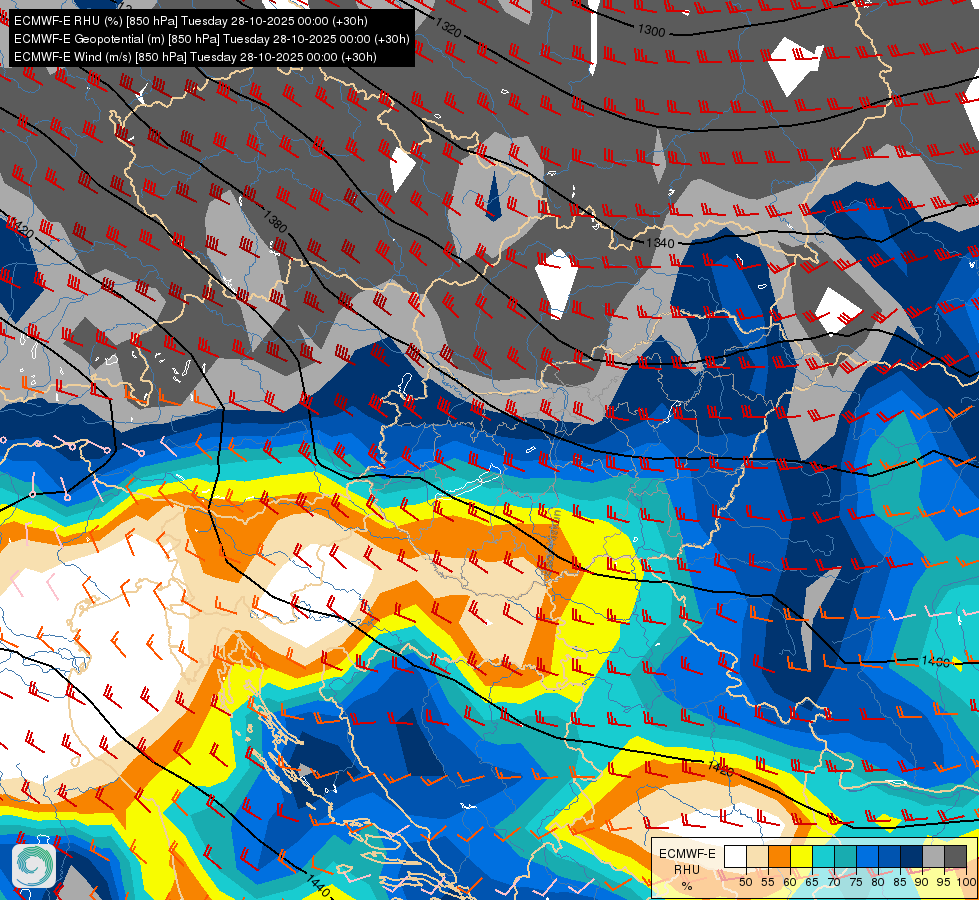979x900 pixels.
Task: Click the legend tick value 55
Action: point(767,882)
